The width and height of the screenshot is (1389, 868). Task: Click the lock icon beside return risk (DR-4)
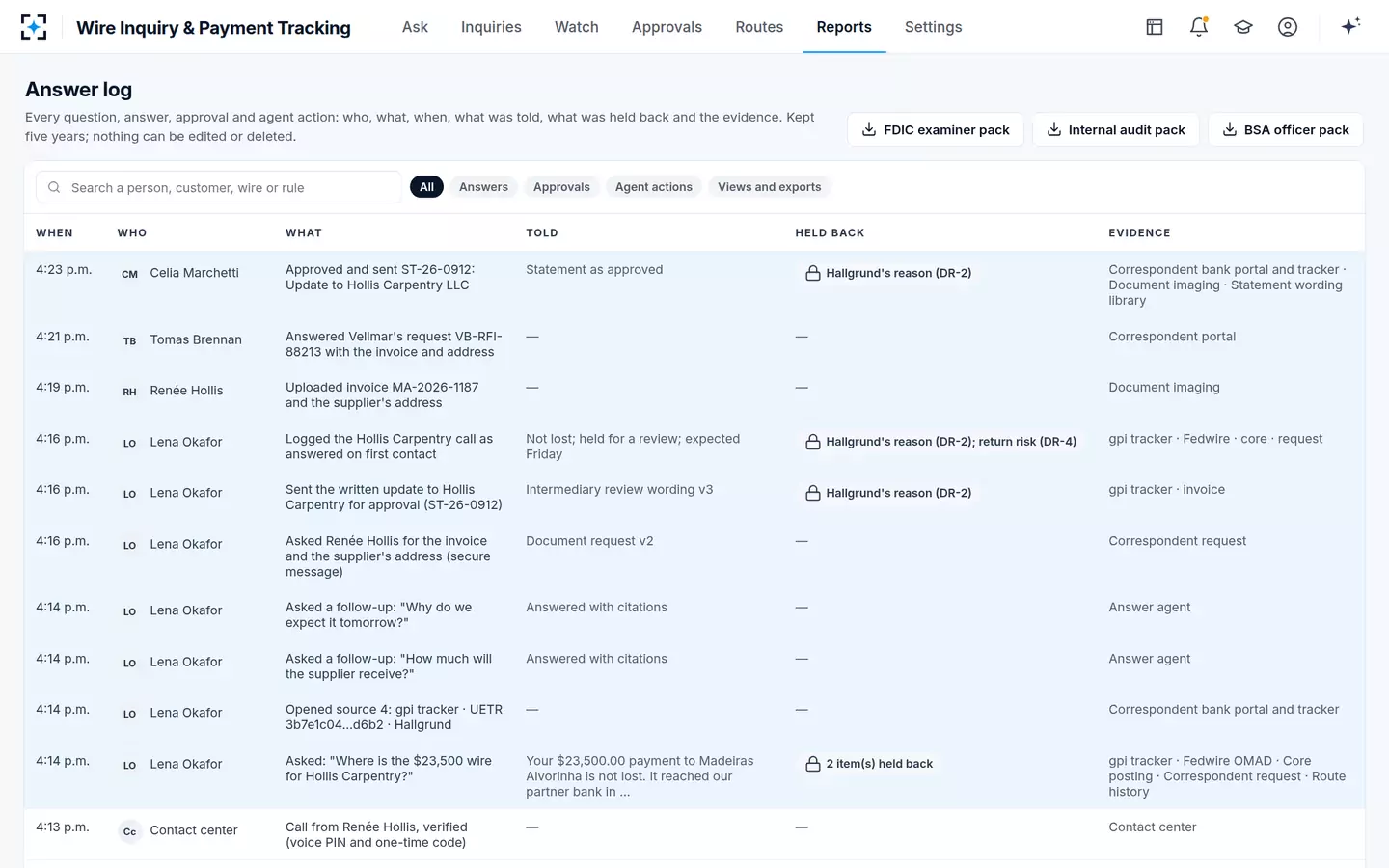point(813,442)
